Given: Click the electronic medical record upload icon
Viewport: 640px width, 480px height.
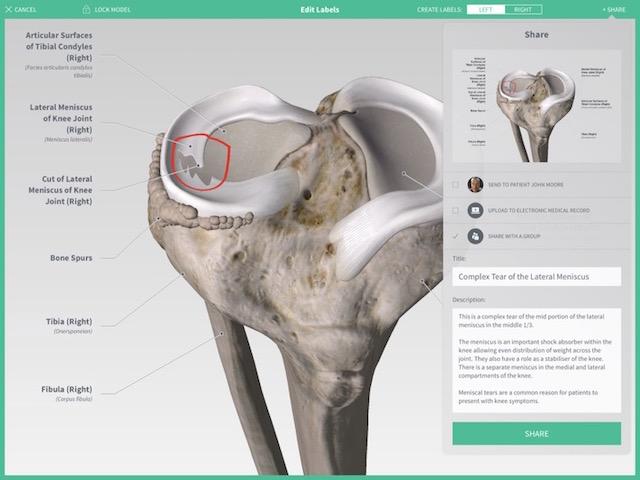Looking at the screenshot, I should (x=475, y=211).
